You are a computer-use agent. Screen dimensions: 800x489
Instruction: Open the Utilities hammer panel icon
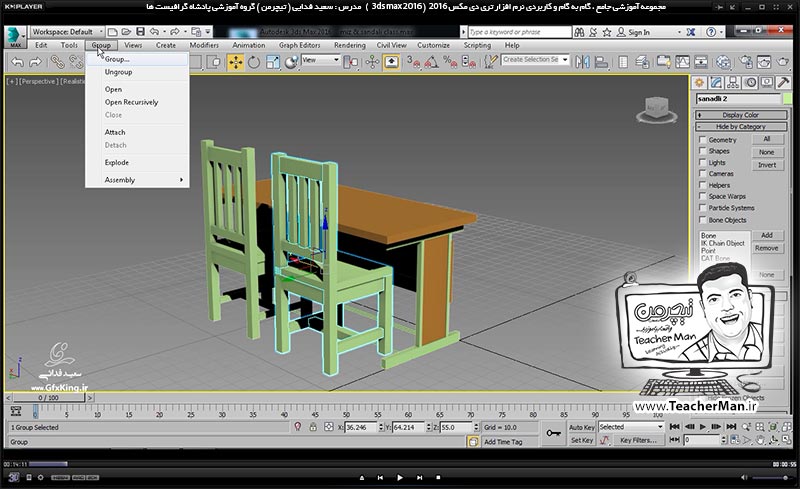(783, 83)
